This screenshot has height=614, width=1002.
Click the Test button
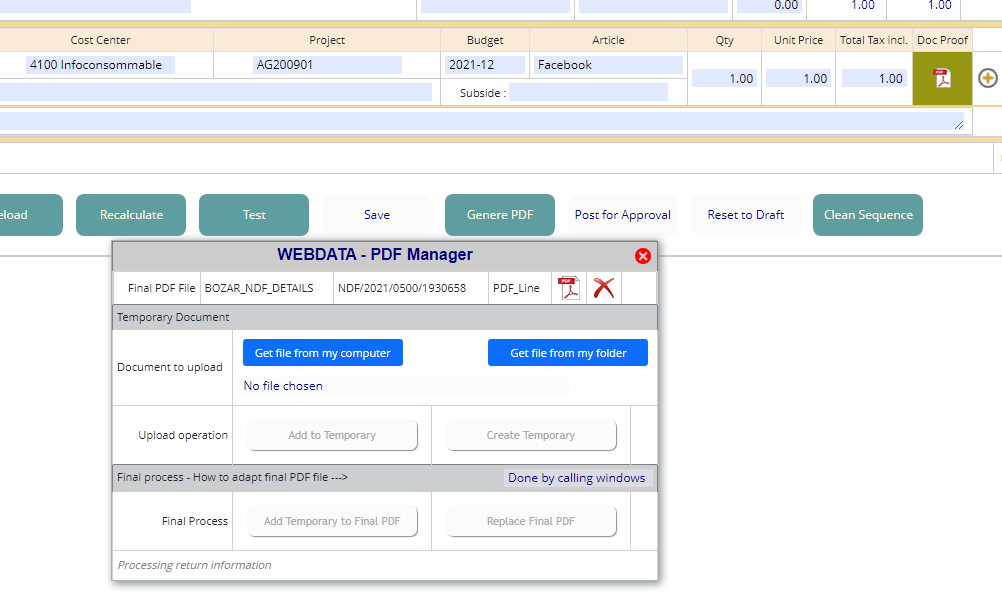(254, 215)
